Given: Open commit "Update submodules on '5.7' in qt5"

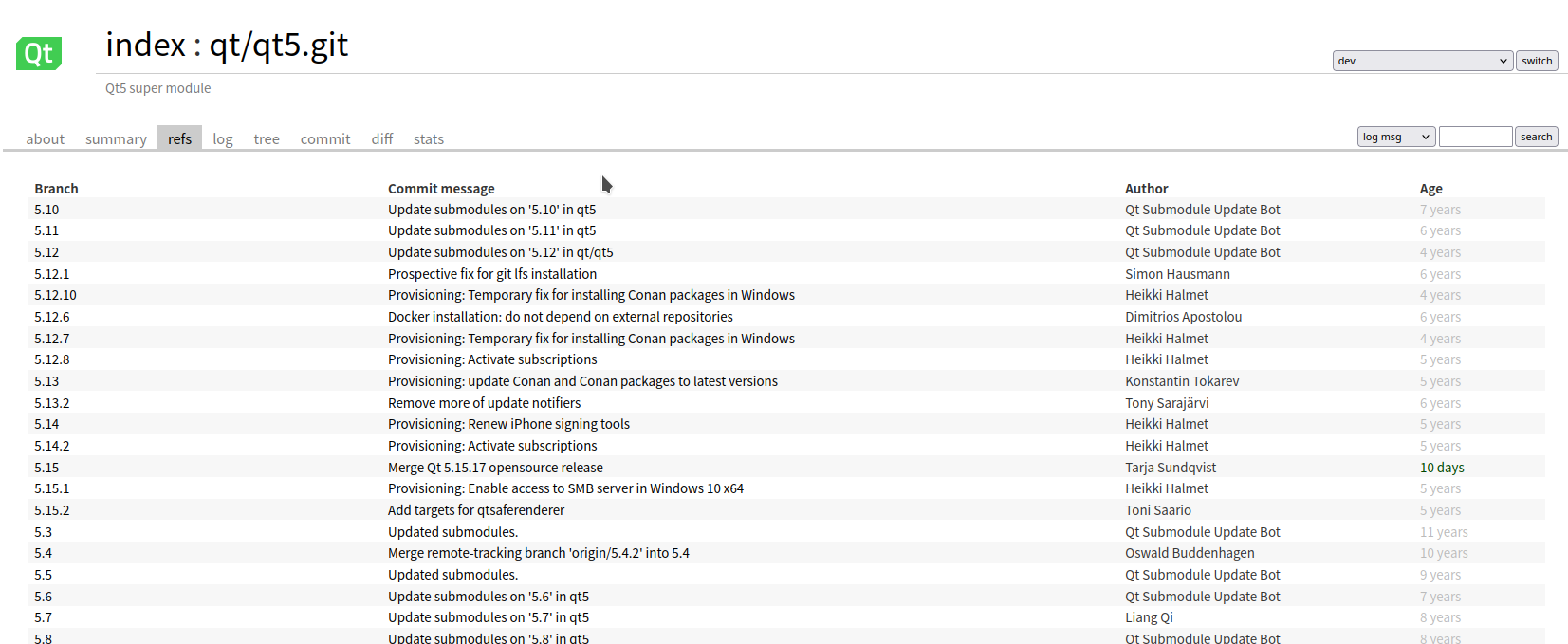Looking at the screenshot, I should coord(489,617).
